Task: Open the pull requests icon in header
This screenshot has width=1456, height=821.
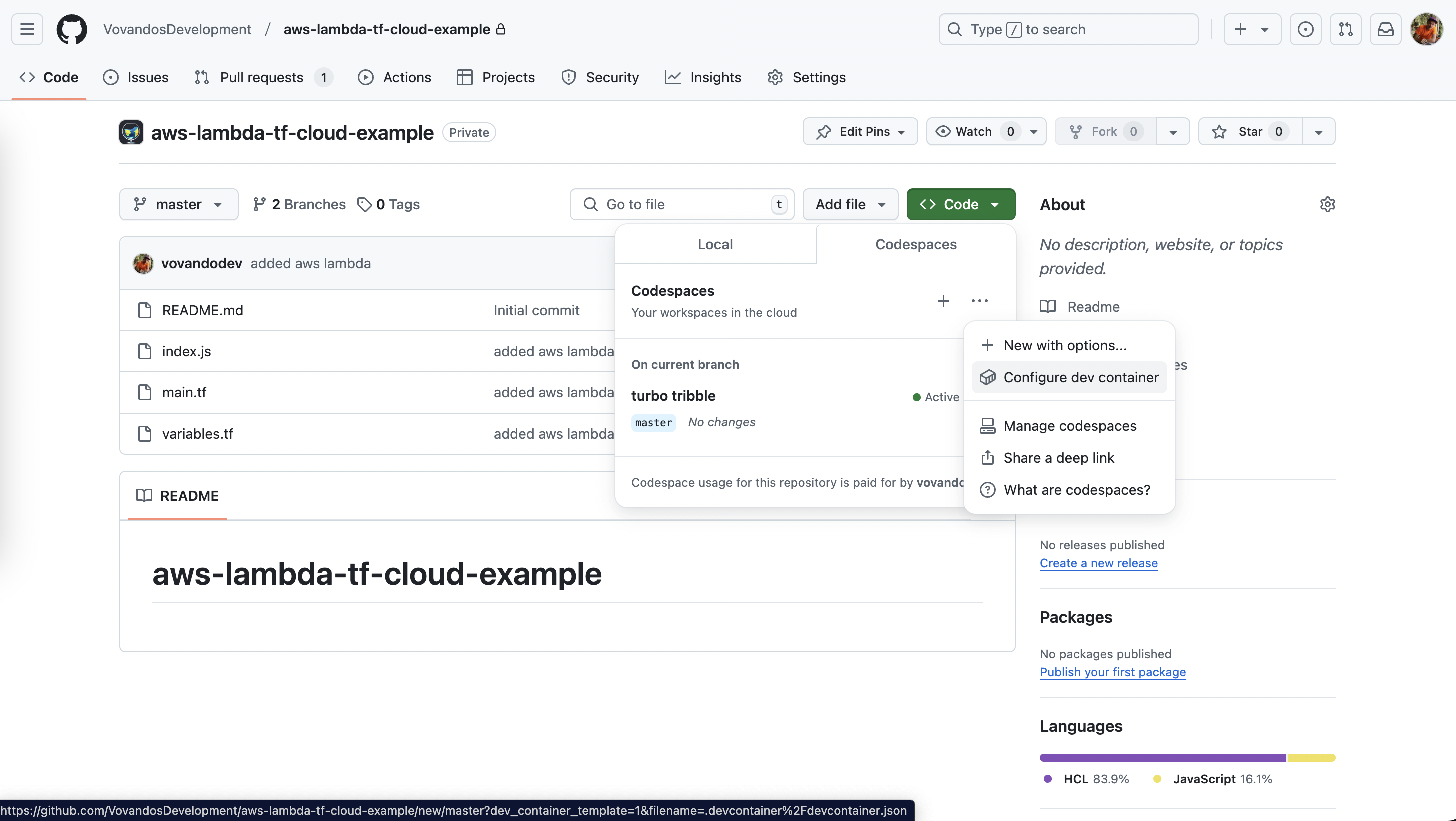Action: click(x=1346, y=29)
